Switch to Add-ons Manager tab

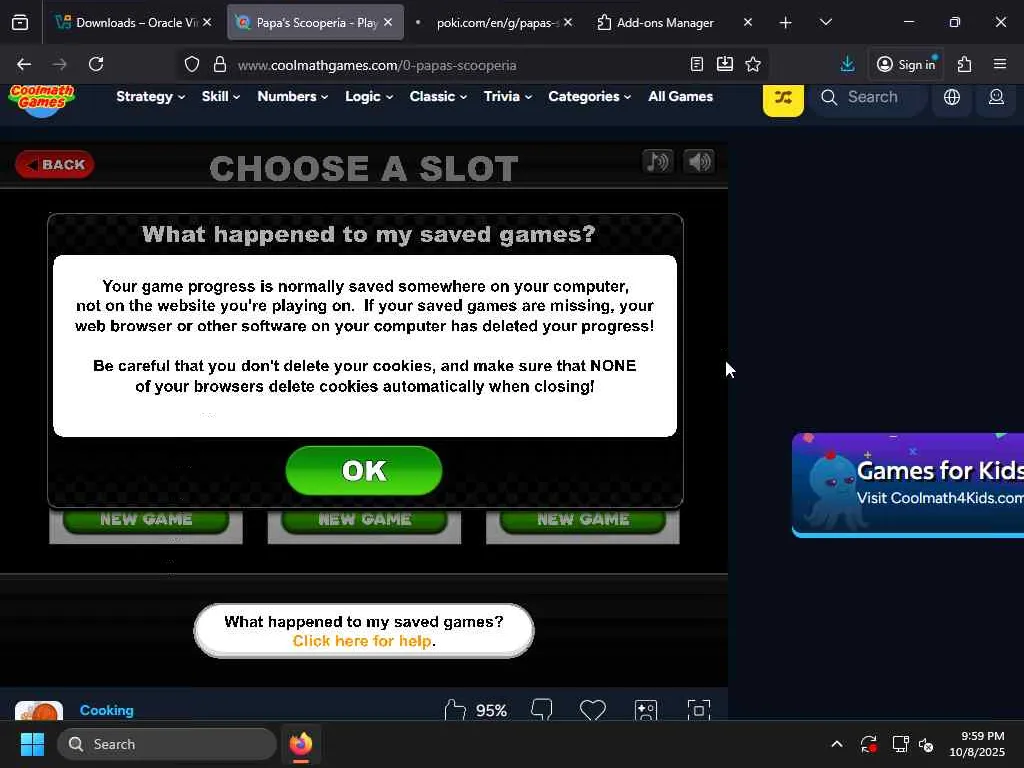(x=665, y=22)
